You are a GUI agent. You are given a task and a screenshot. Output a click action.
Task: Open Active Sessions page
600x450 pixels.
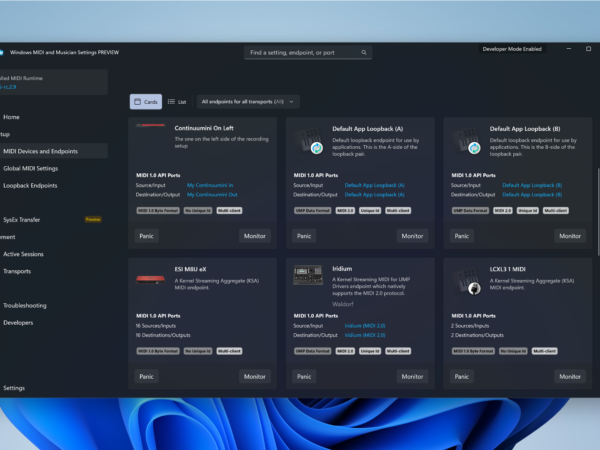pyautogui.click(x=23, y=254)
